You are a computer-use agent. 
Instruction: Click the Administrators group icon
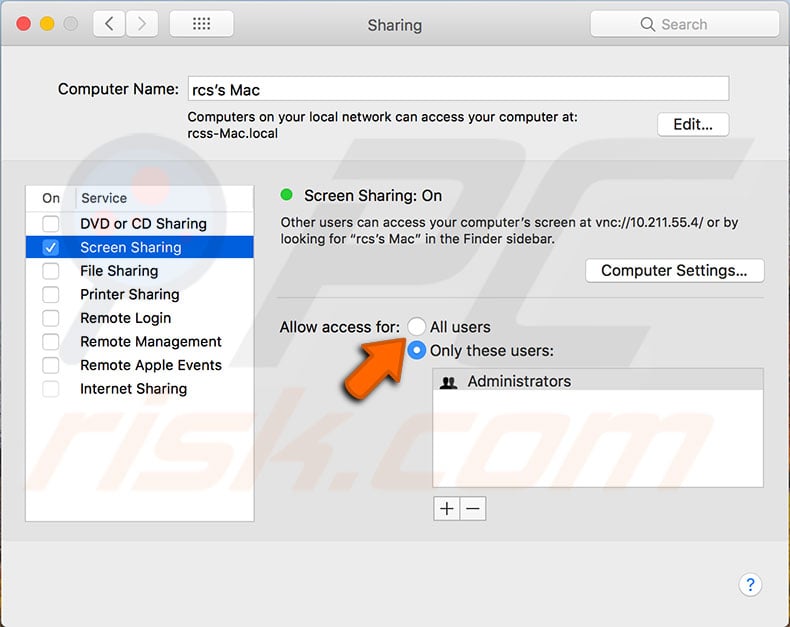coord(448,382)
